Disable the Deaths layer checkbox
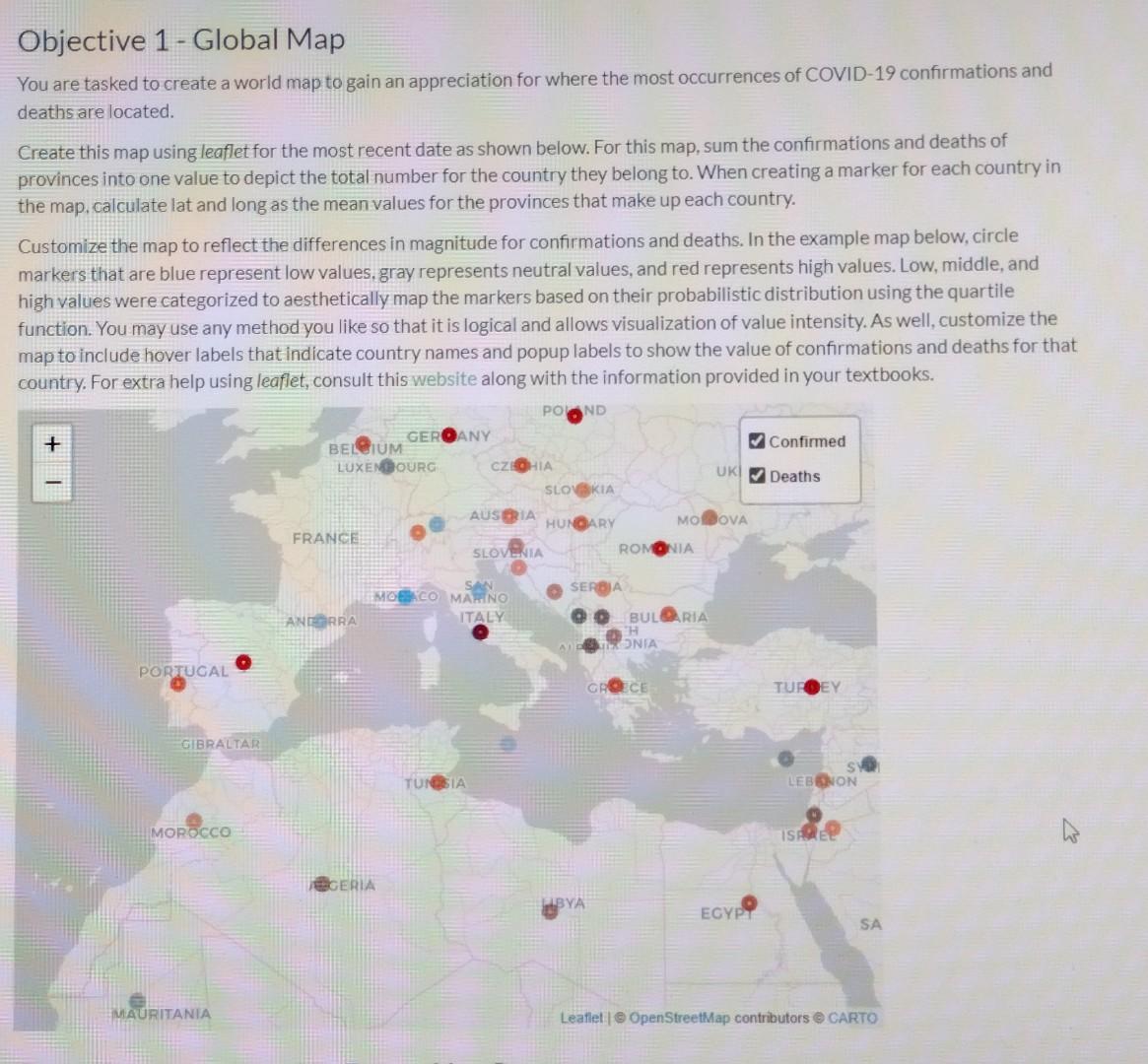This screenshot has height=1064, width=1148. [757, 476]
